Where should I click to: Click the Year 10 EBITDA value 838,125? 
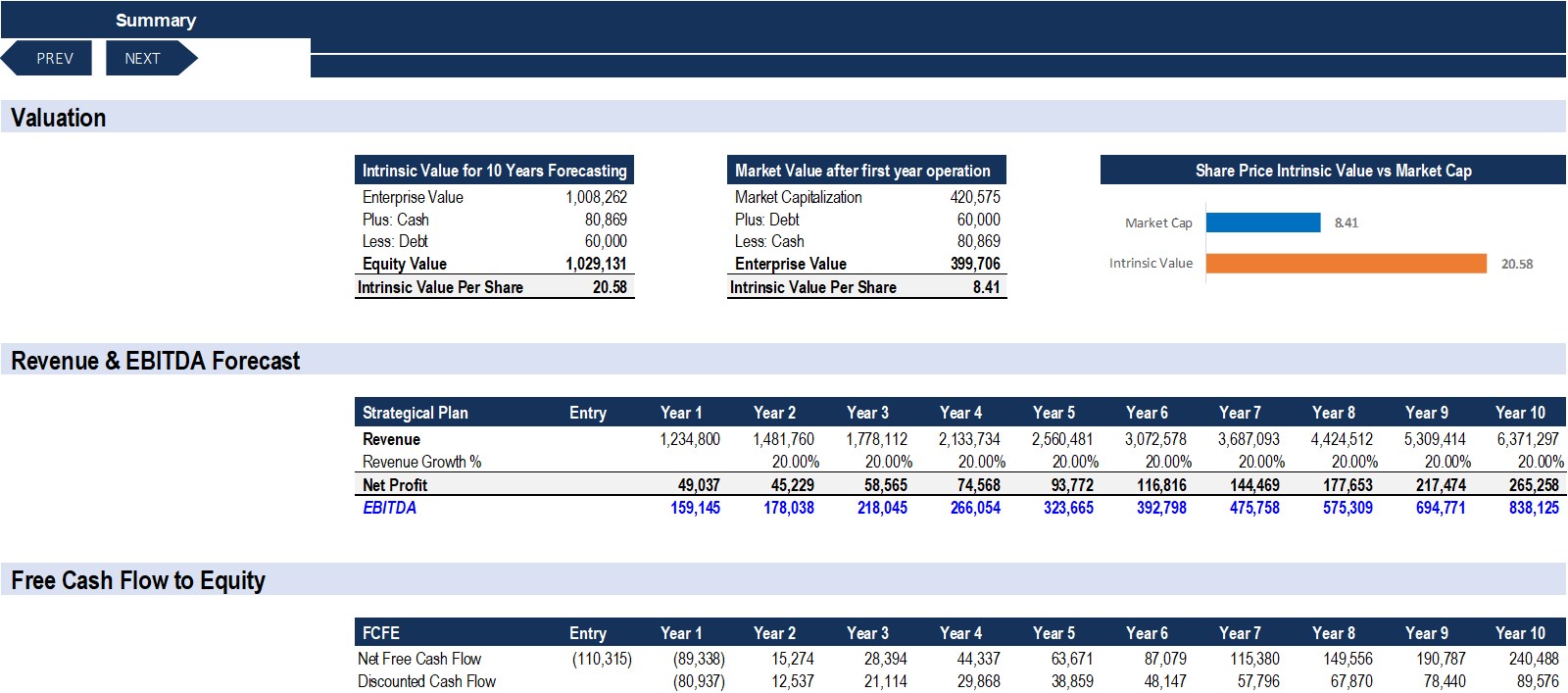point(1533,508)
